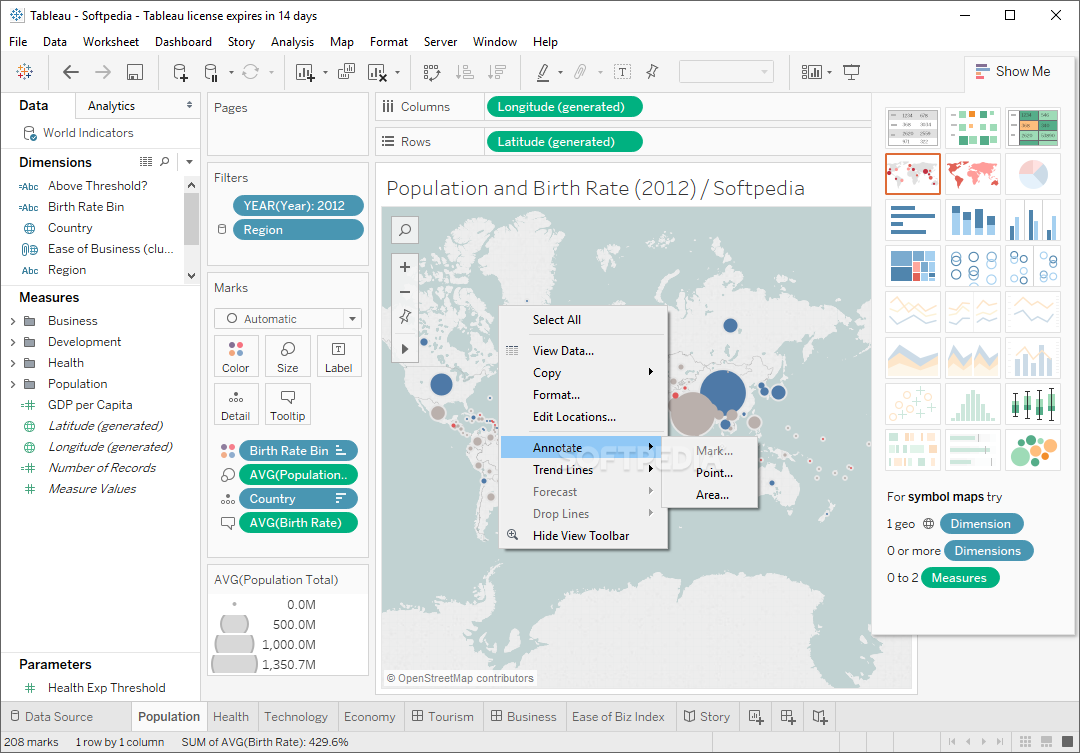1080x753 pixels.
Task: Open the Ease of Biz Index tab
Action: 618,716
